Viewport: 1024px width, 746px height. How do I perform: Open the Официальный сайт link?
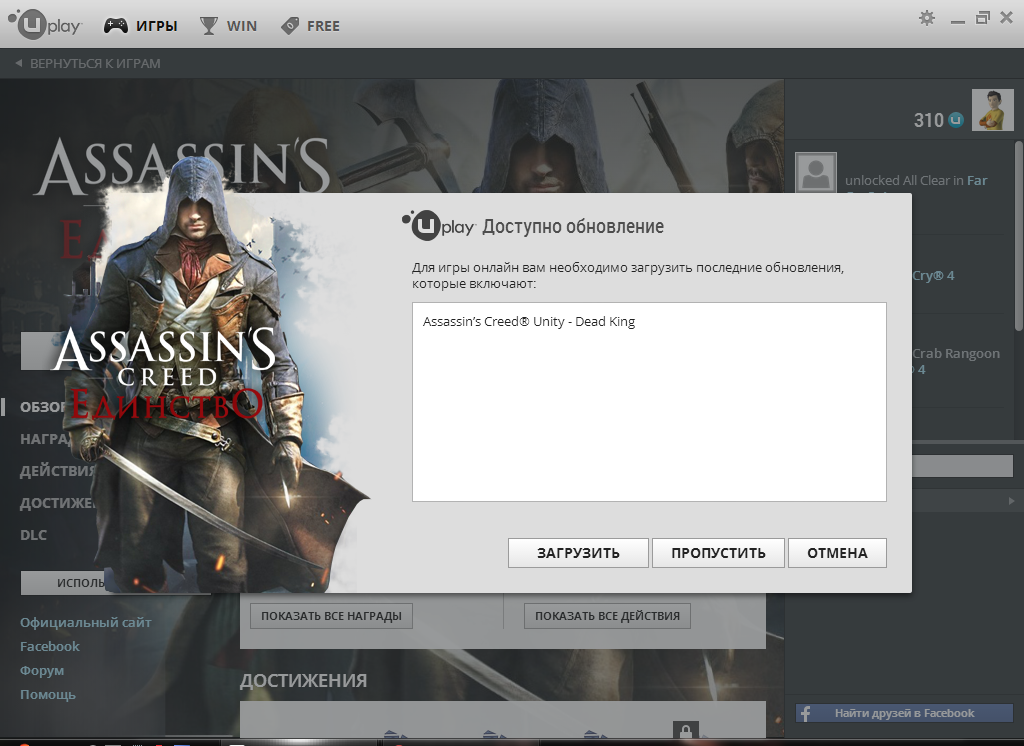point(86,623)
